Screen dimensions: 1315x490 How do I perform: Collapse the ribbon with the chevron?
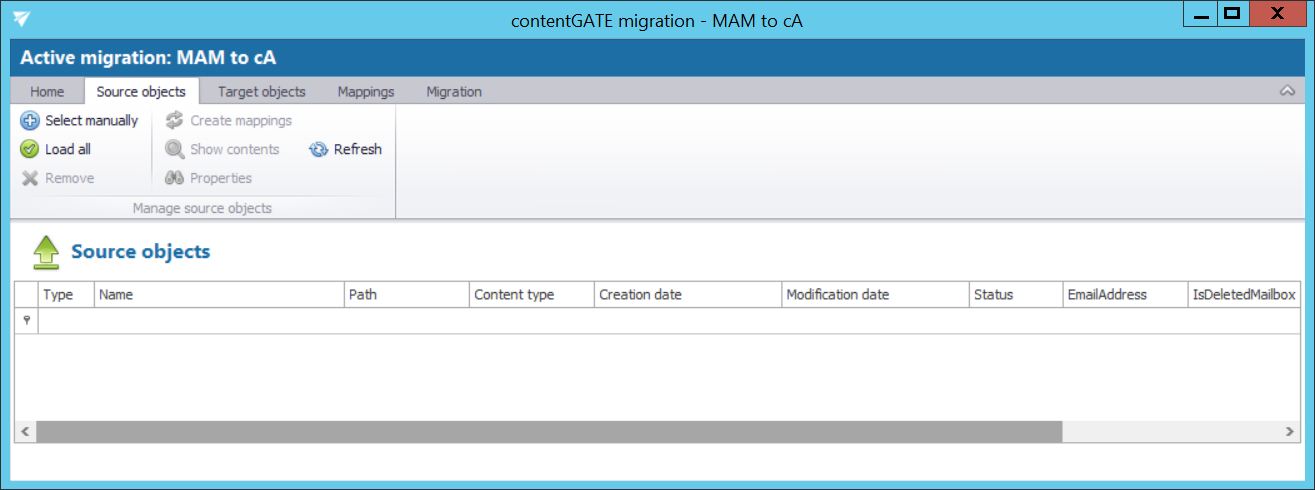pos(1287,92)
